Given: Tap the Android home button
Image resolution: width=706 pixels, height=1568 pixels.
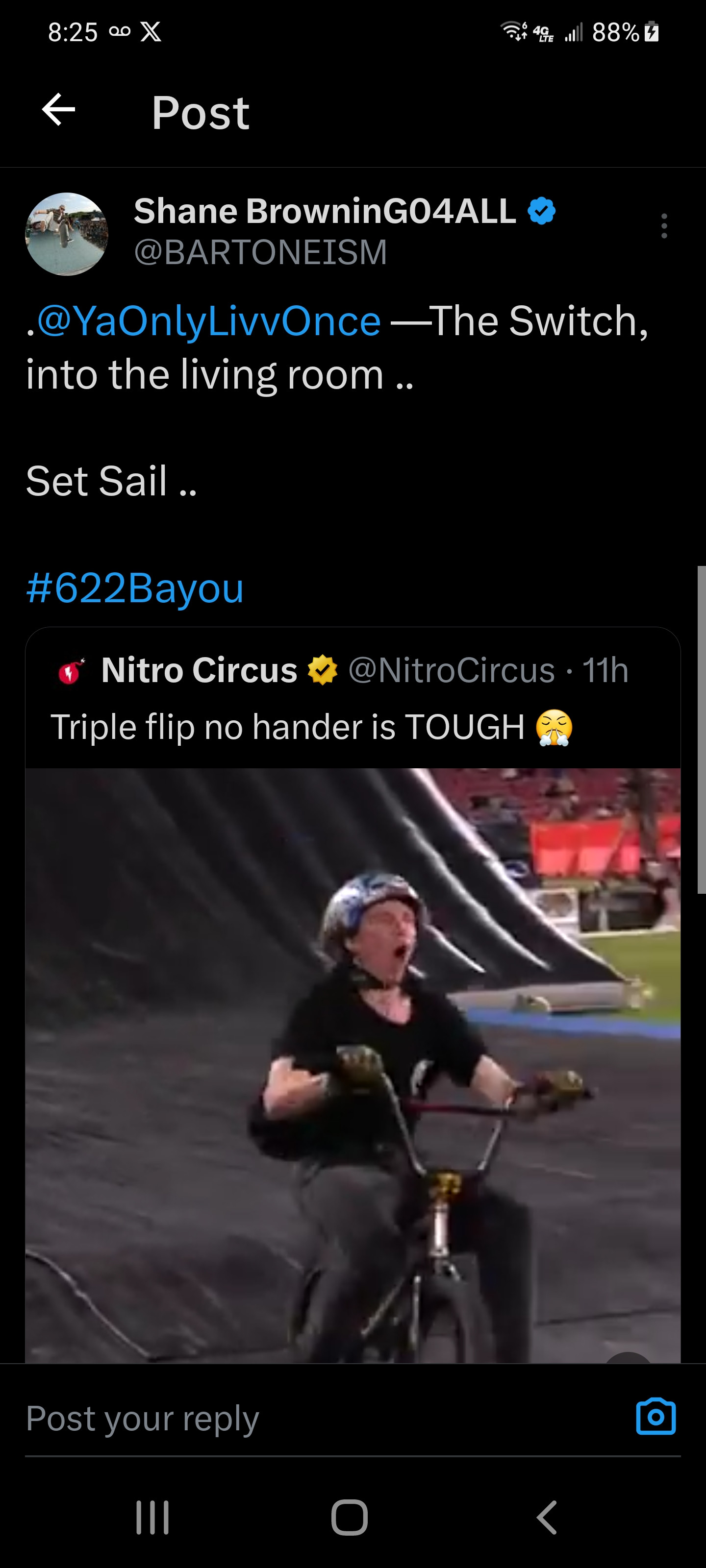Looking at the screenshot, I should point(350,1518).
